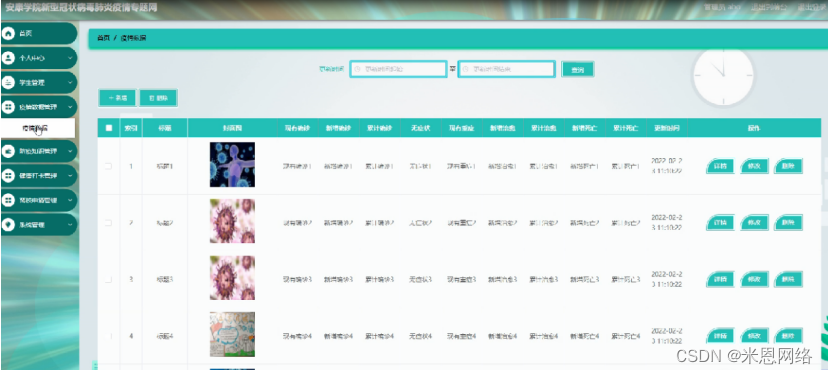Click the analog clock widget
The image size is (828, 374).
pyautogui.click(x=723, y=77)
